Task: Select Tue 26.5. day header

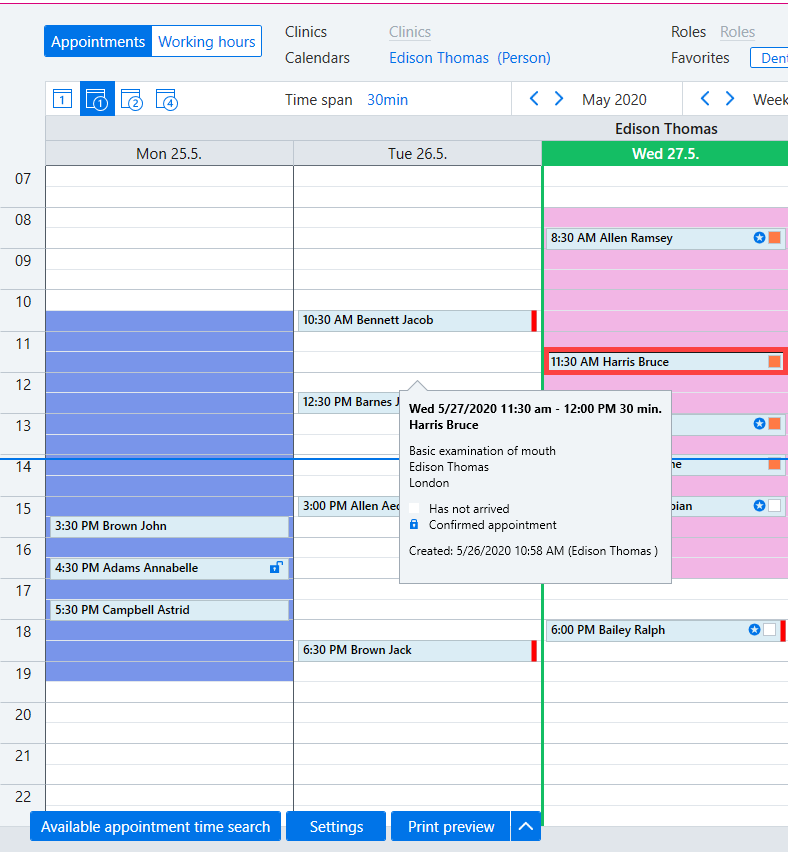Action: pos(417,154)
